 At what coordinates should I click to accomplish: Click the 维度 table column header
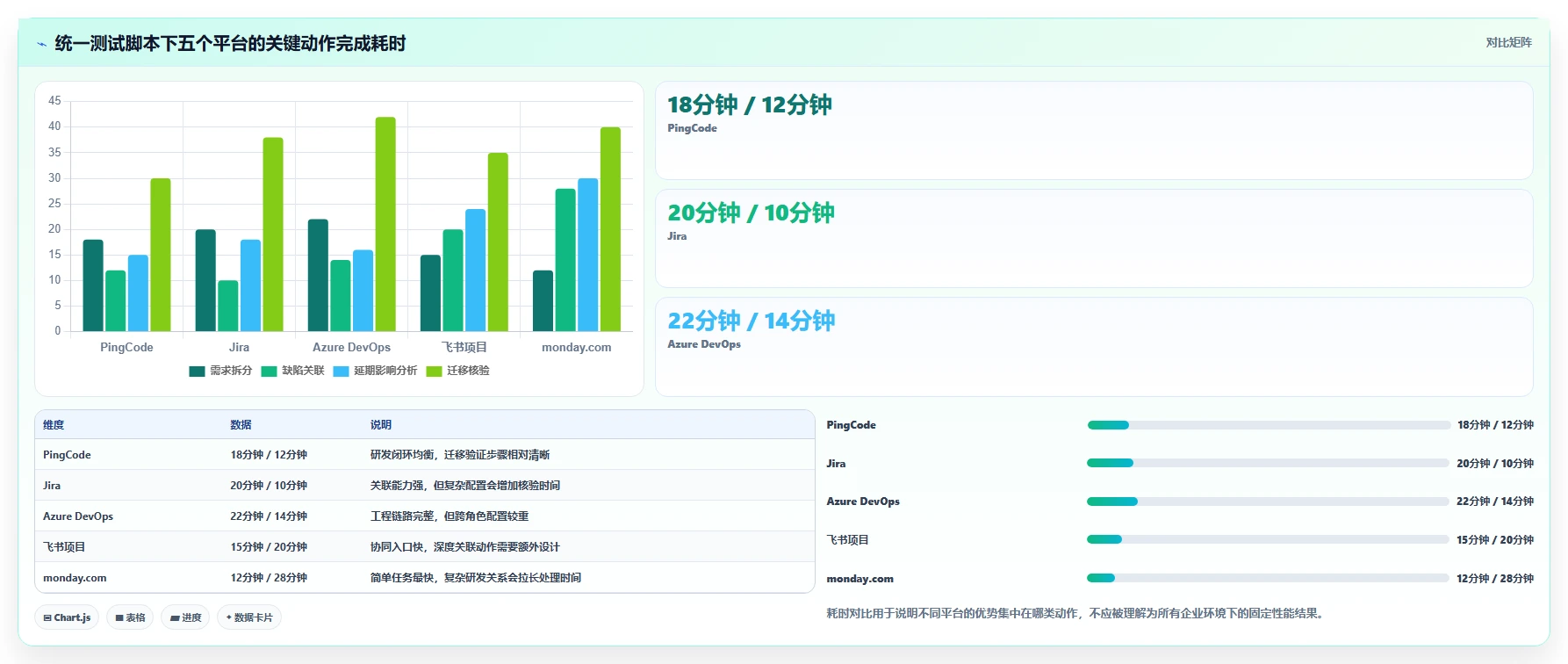coord(54,425)
